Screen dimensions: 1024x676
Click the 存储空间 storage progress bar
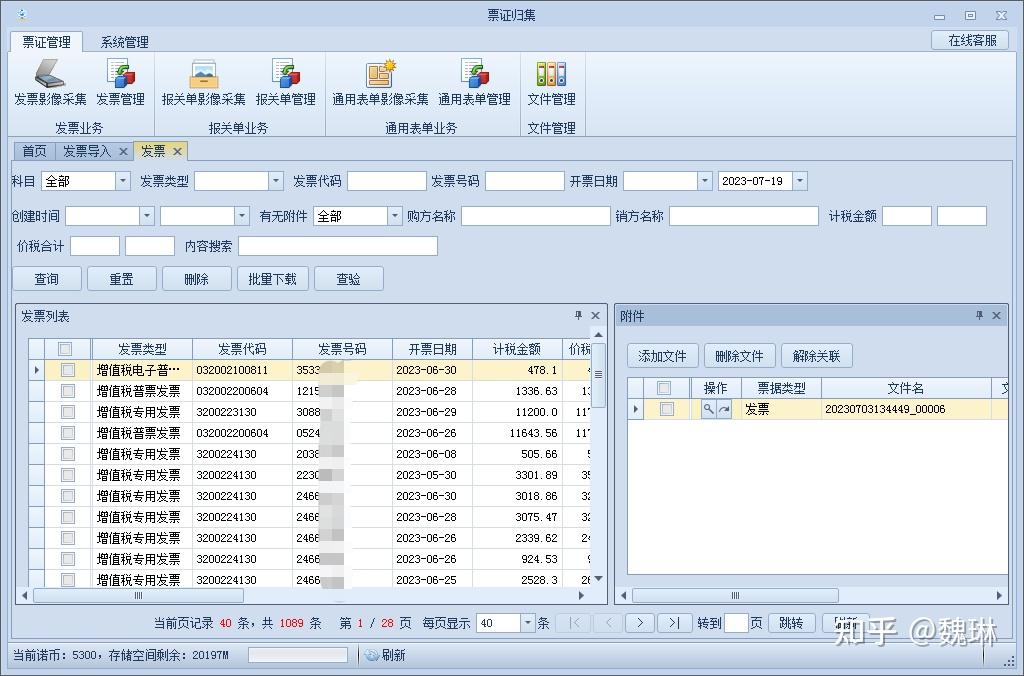coord(297,655)
